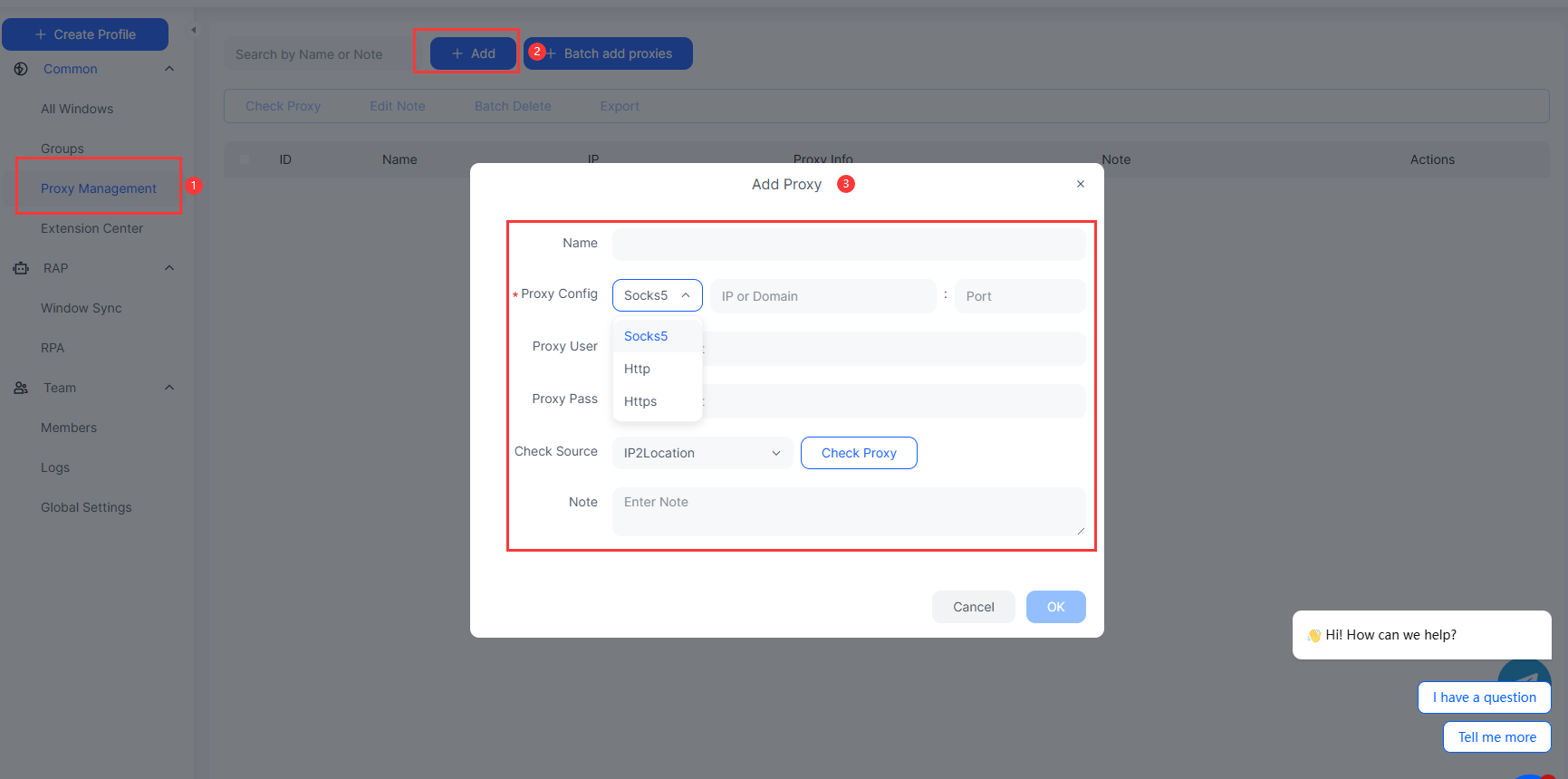This screenshot has height=779, width=1568.
Task: Close the Add Proxy dialog with X
Action: pyautogui.click(x=1080, y=184)
